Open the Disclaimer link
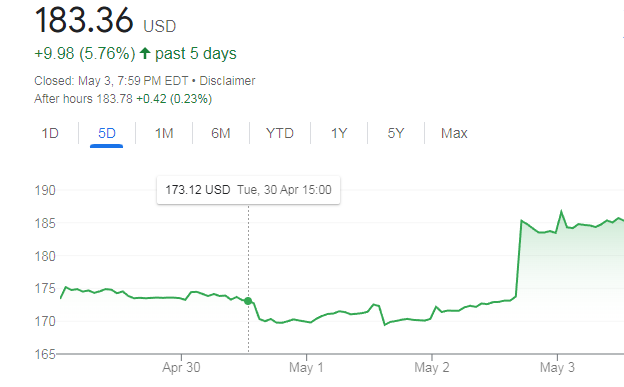624x387 pixels. [x=227, y=81]
